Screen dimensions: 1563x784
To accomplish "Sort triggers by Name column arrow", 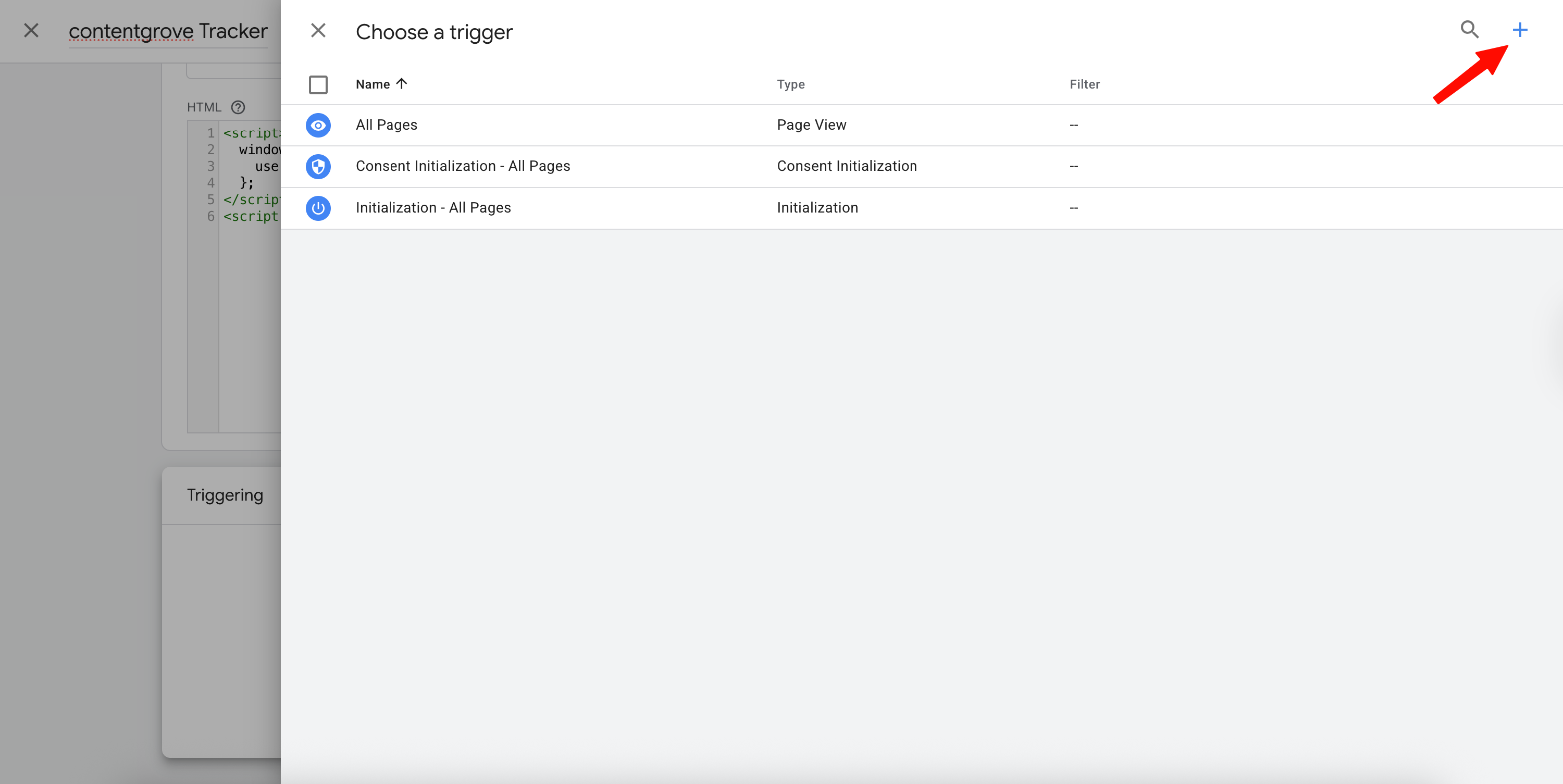I will click(401, 84).
